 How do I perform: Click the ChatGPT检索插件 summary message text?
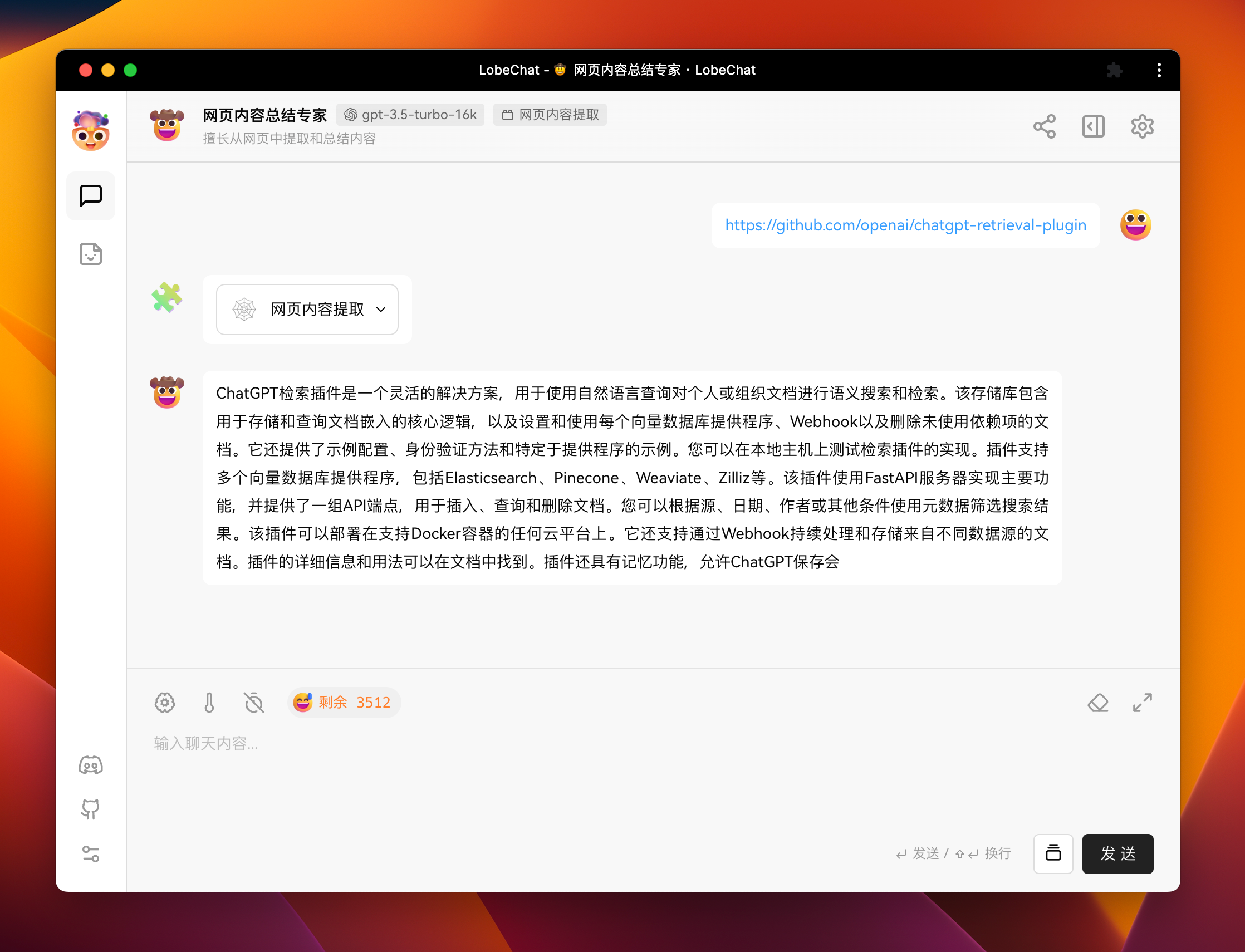pos(633,478)
